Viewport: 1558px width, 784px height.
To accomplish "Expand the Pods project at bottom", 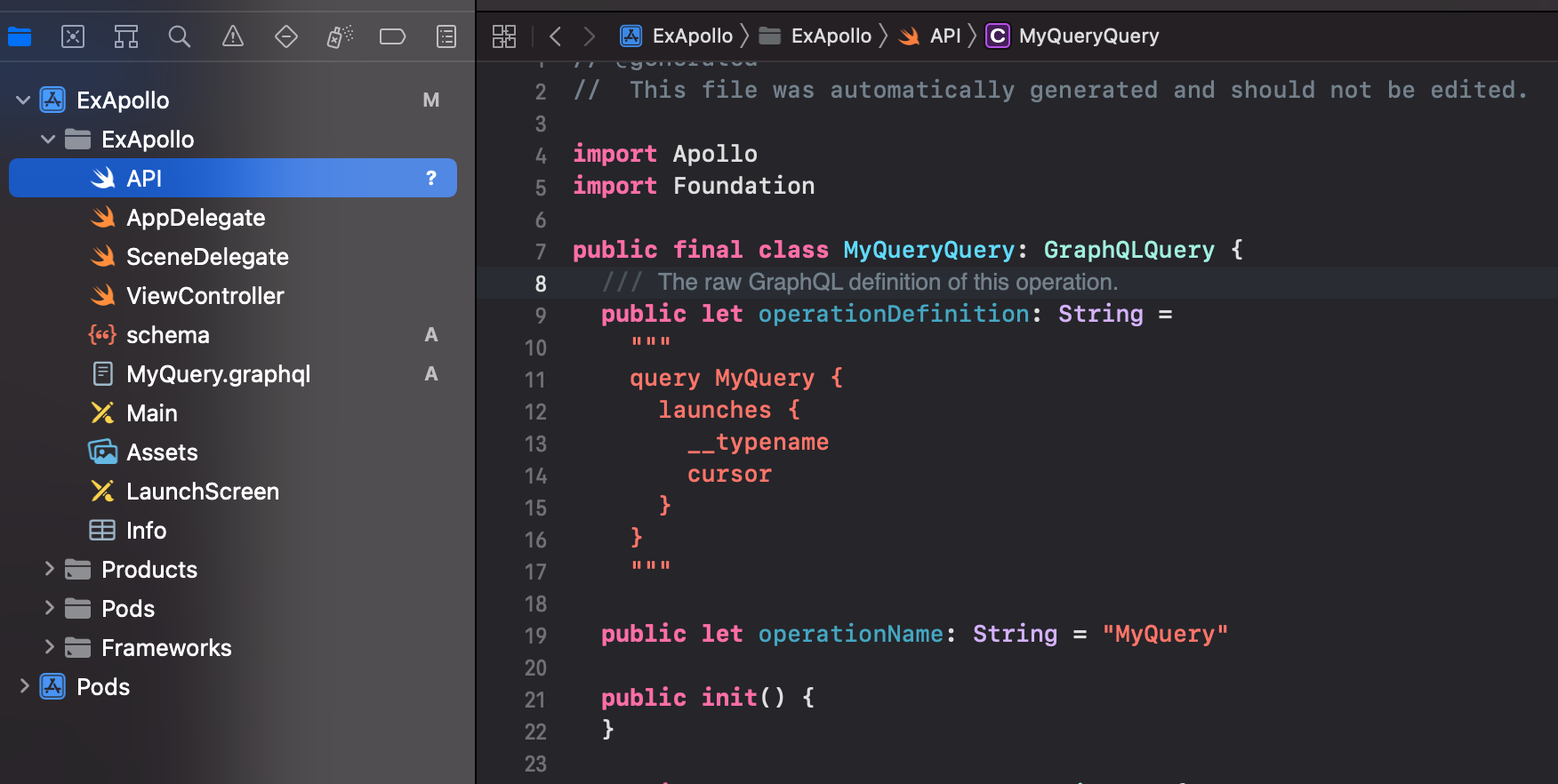I will point(24,686).
